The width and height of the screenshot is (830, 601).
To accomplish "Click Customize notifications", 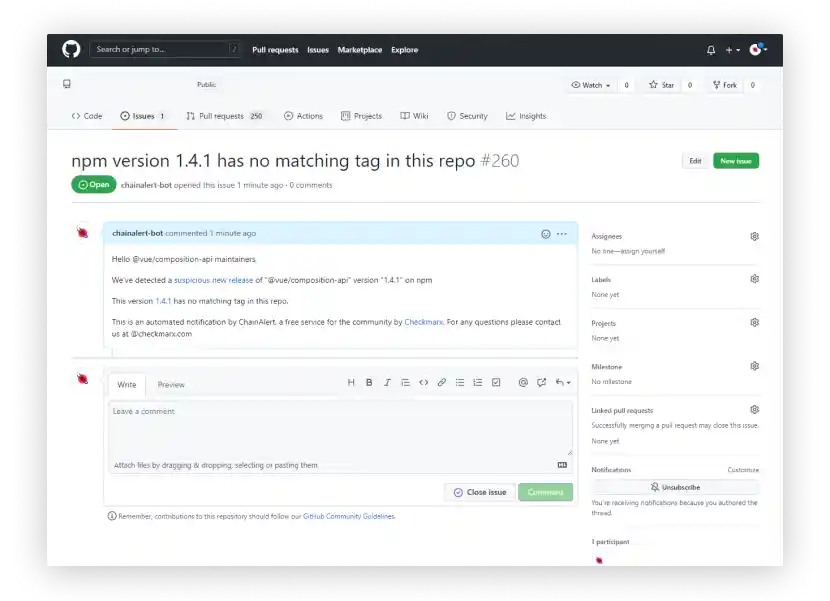I will point(743,470).
